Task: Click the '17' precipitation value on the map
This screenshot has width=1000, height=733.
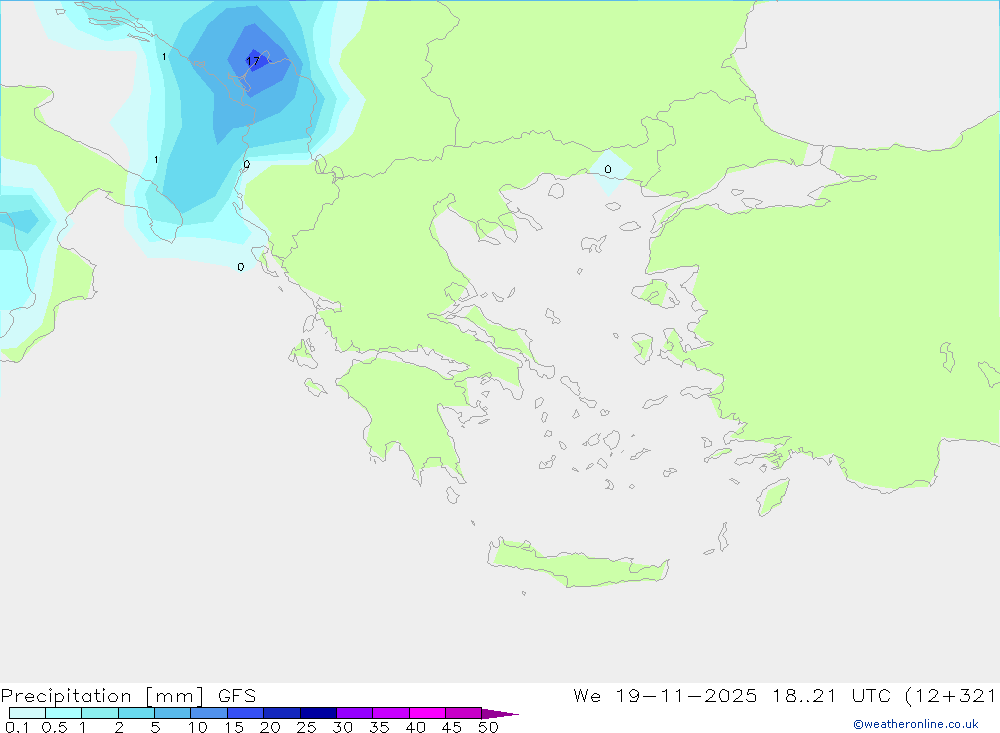Action: tap(253, 61)
